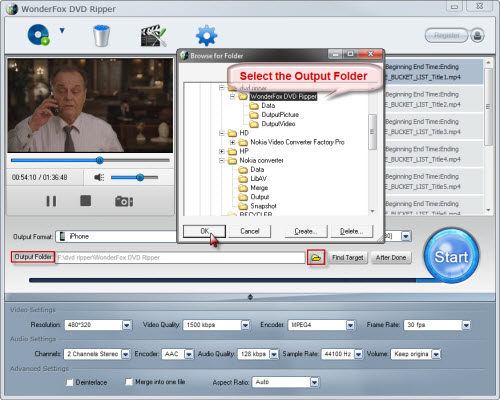Select the WonderFox DVD Ripper folder
The image size is (500, 400).
click(283, 97)
